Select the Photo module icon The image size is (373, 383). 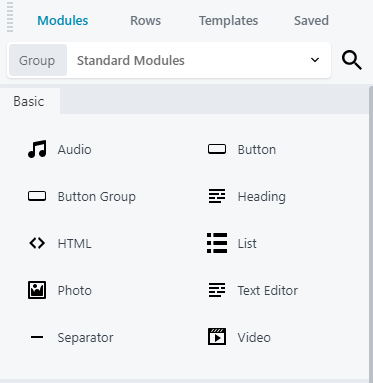[x=37, y=290]
